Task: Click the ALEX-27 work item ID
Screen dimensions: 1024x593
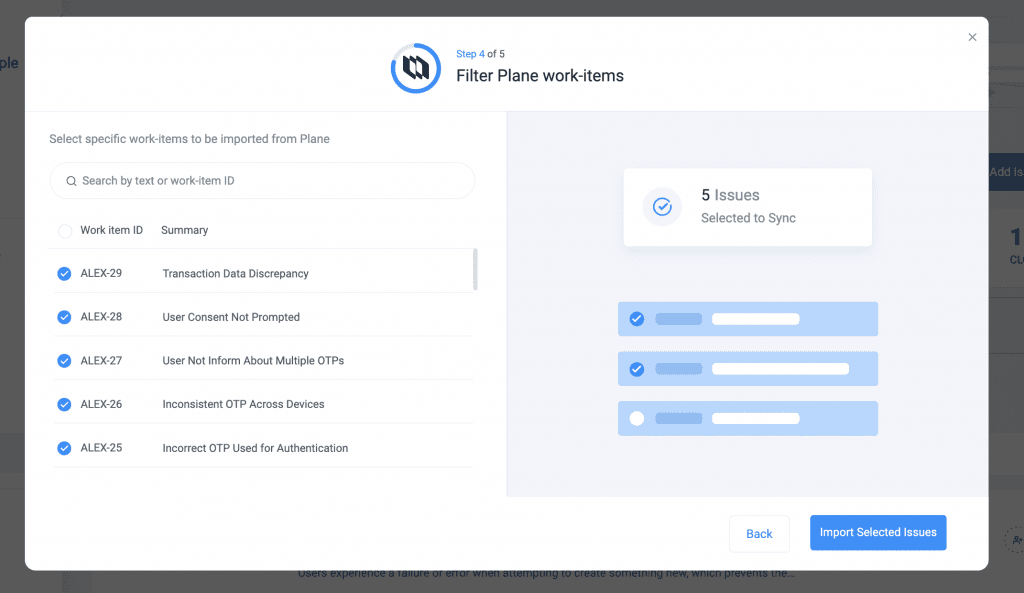Action: tap(101, 361)
